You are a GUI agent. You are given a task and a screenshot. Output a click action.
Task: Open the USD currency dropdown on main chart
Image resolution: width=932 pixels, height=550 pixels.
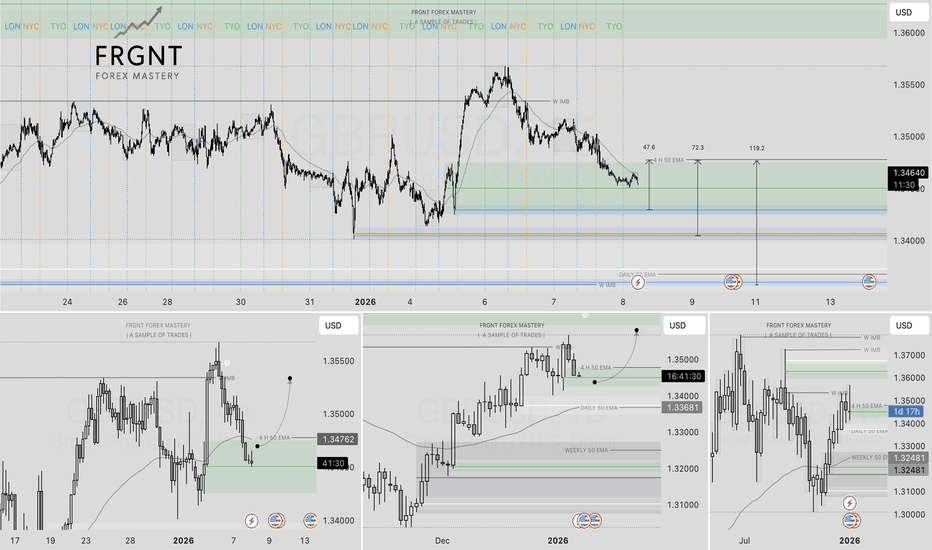click(x=903, y=12)
